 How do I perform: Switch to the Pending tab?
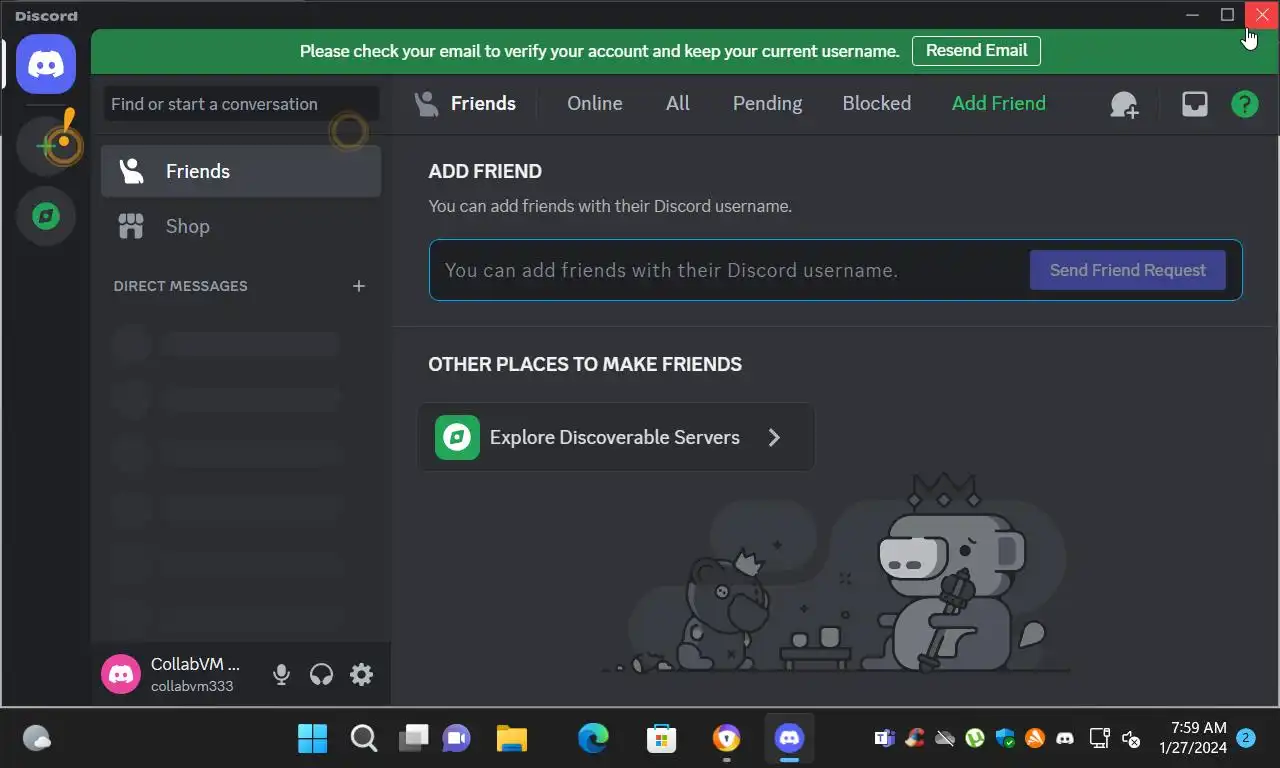click(x=768, y=103)
